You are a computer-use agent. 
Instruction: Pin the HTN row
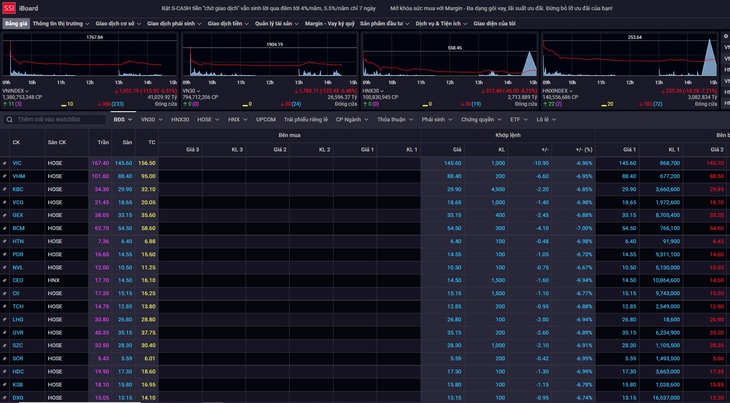tap(5, 242)
